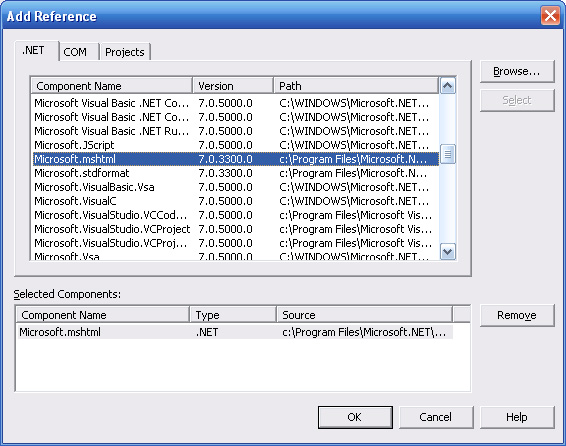Click the path cell of Microsoft.VisualC row
The height and width of the screenshot is (446, 566).
[x=354, y=201]
